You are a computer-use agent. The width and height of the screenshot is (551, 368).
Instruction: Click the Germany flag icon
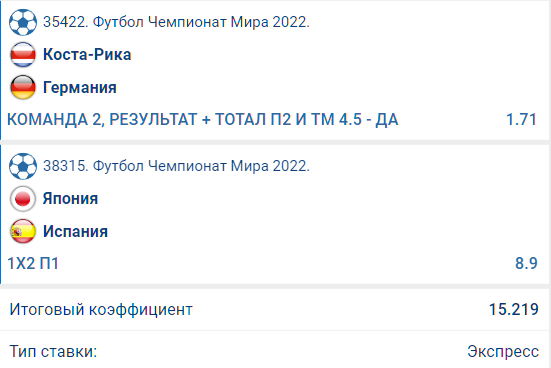(23, 87)
